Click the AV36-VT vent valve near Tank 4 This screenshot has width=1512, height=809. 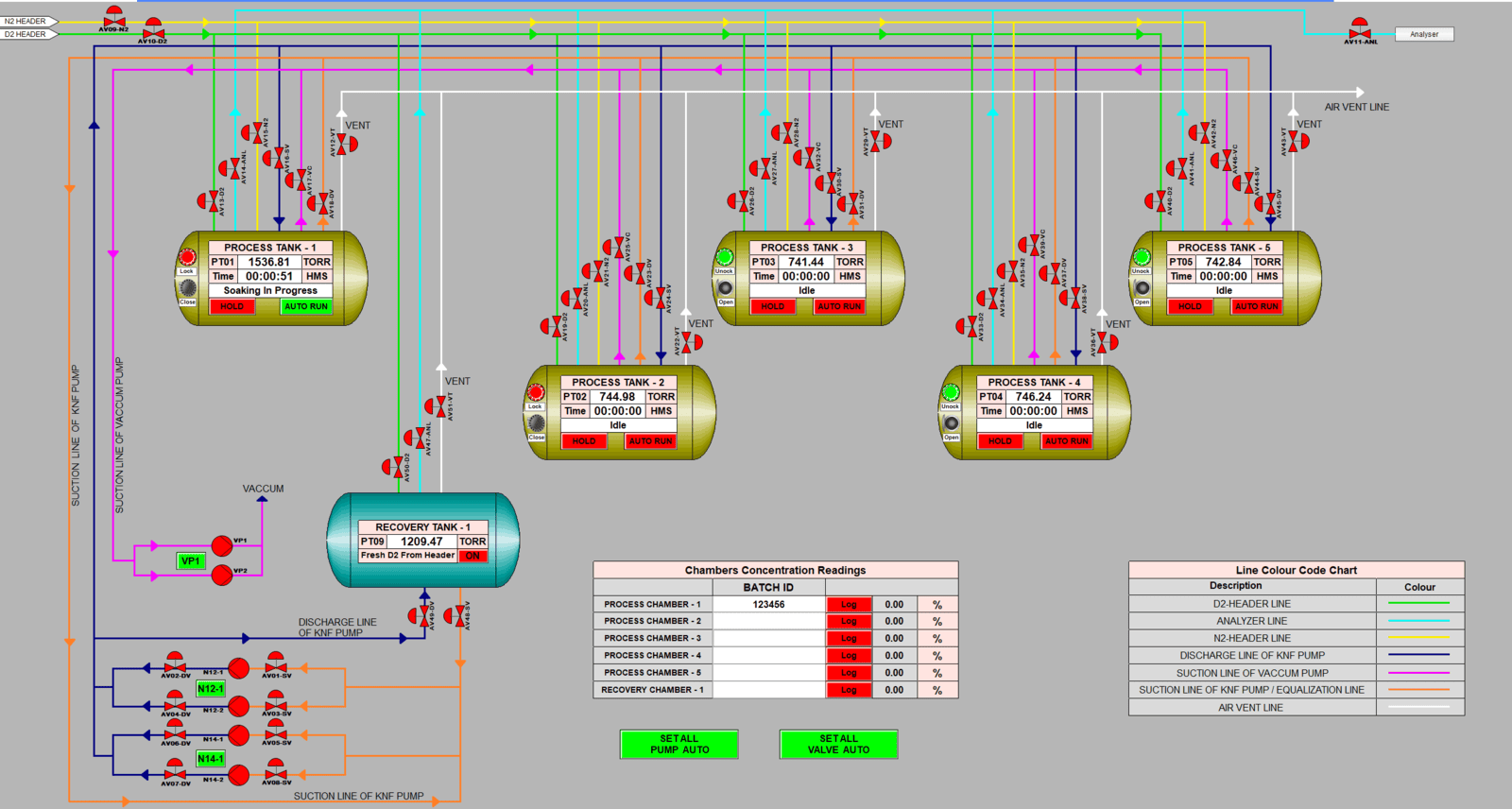[x=1107, y=342]
